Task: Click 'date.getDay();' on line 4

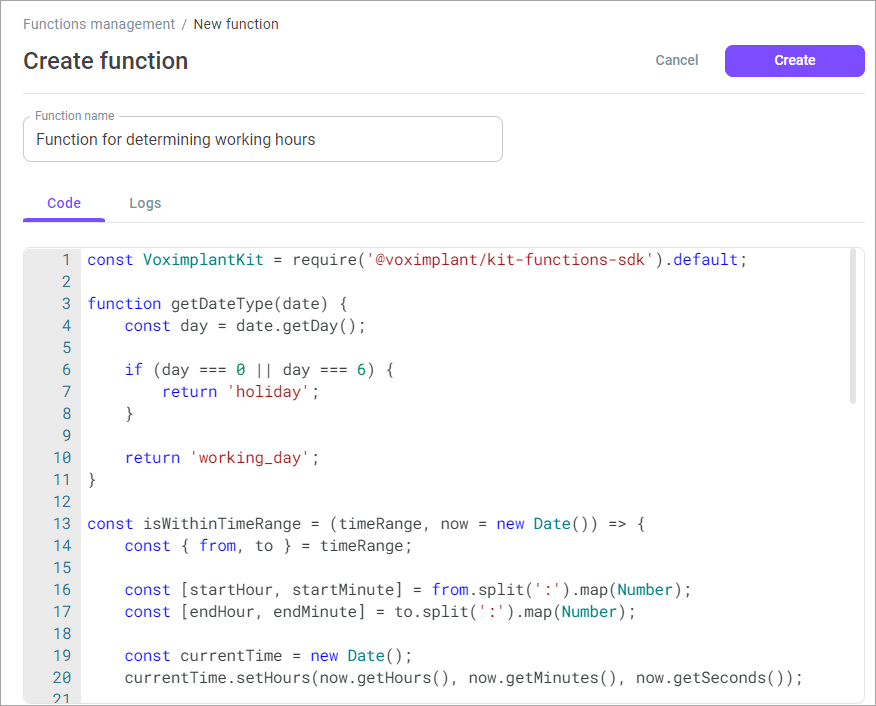Action: coord(301,326)
